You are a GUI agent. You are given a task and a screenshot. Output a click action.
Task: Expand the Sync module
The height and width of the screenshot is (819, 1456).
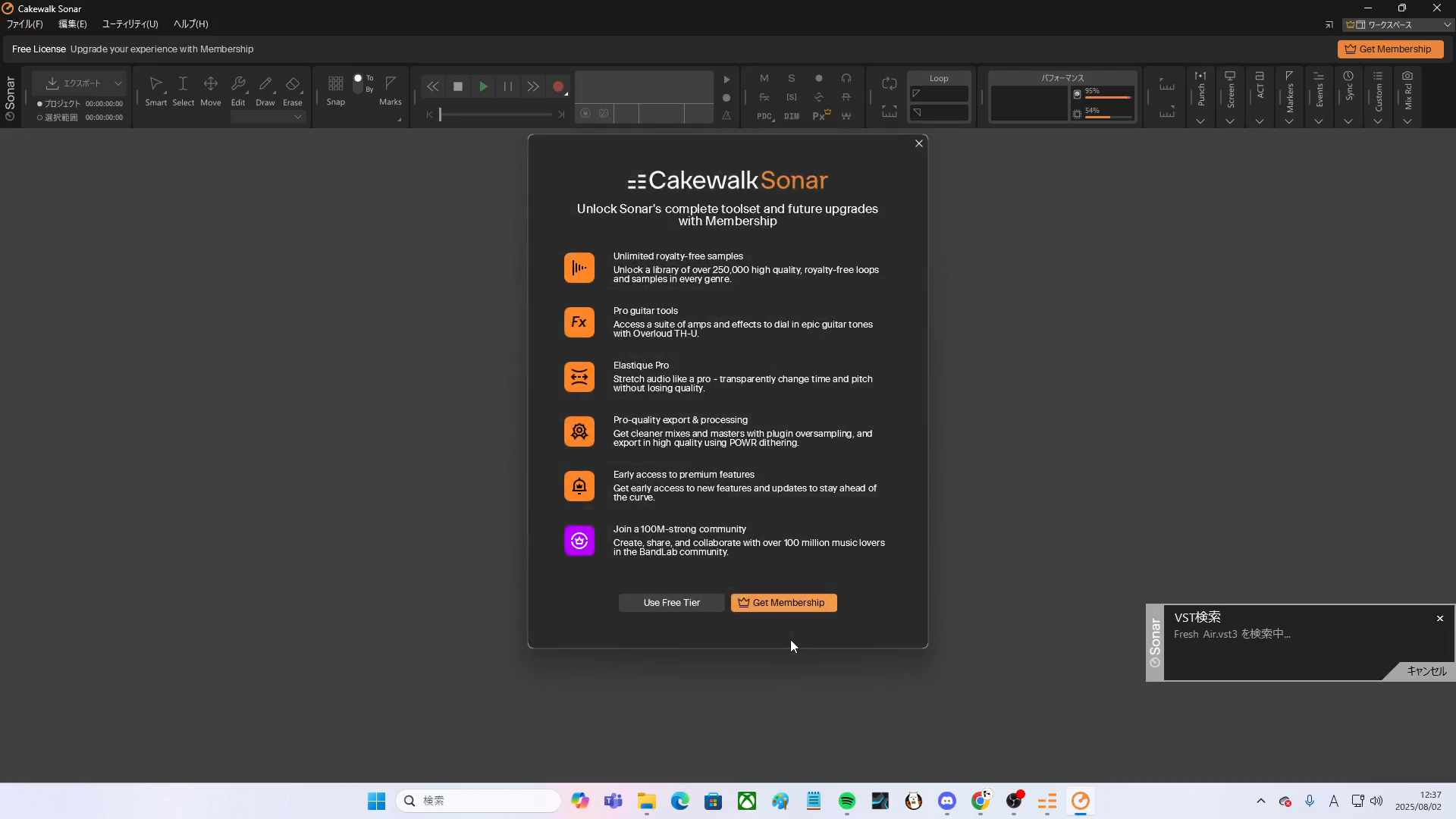tap(1348, 121)
